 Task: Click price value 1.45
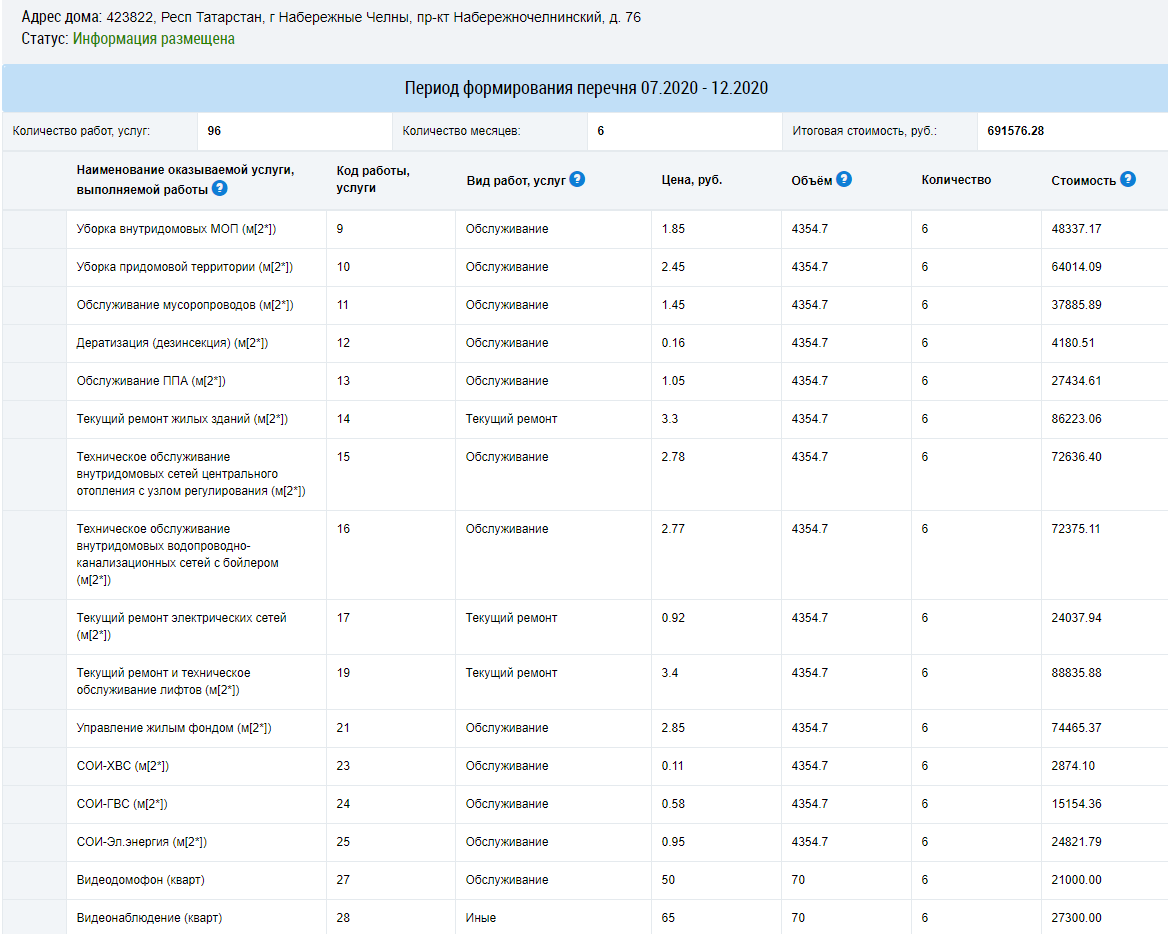[673, 305]
